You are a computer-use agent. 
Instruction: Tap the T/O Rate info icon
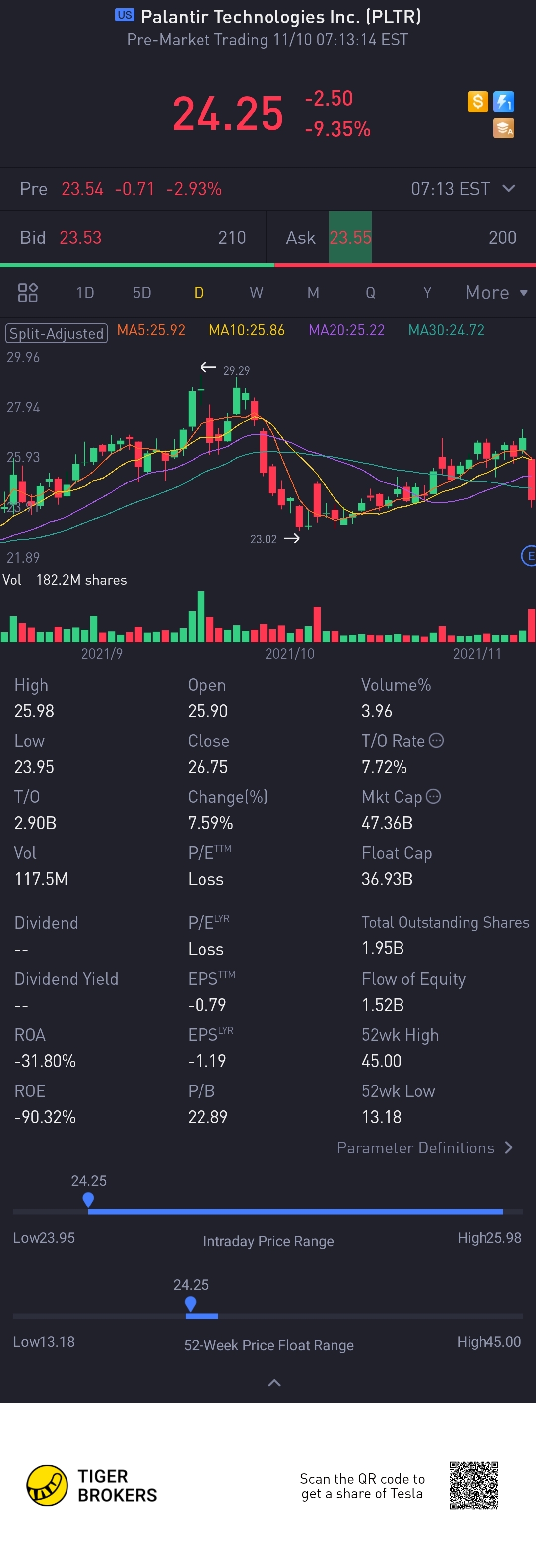(x=436, y=741)
